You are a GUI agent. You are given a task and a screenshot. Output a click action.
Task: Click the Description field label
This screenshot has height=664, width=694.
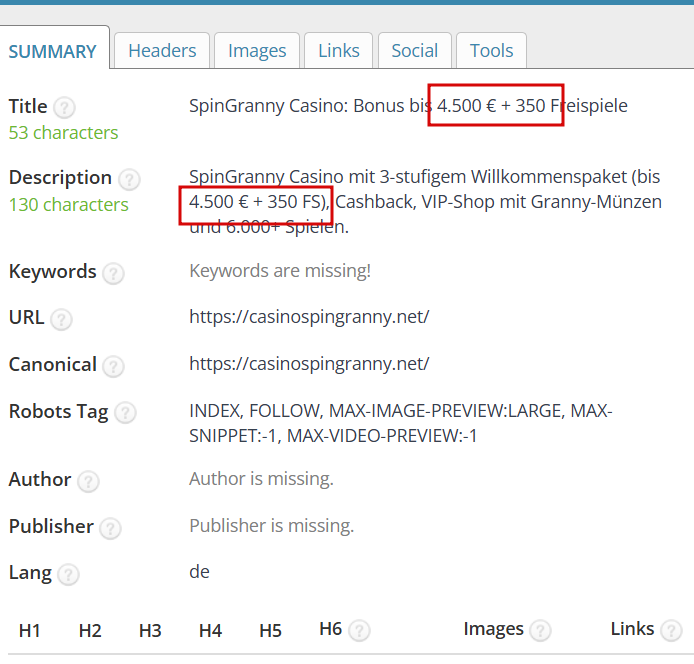click(x=60, y=178)
